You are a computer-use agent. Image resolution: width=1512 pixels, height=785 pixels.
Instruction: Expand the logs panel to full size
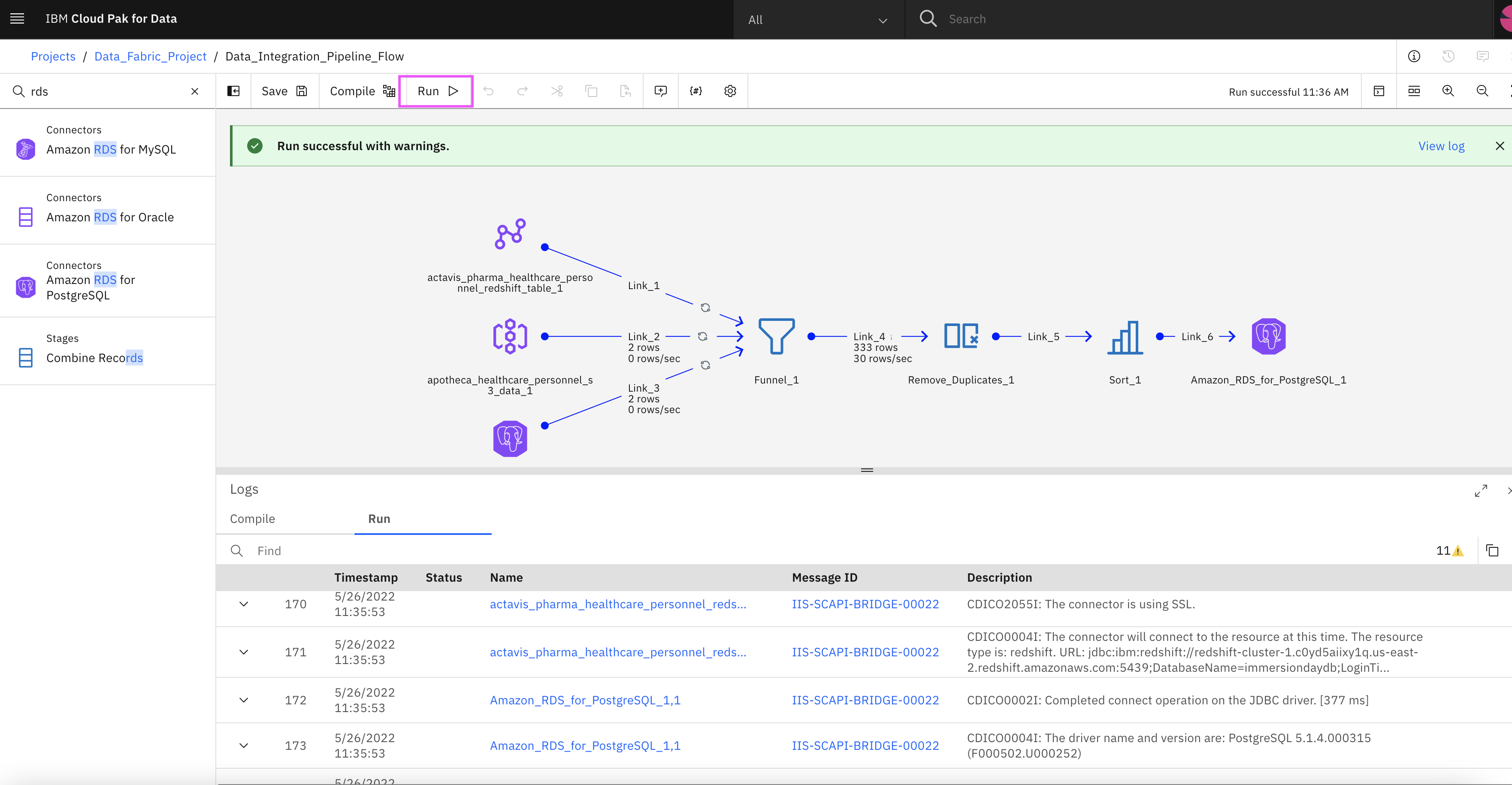tap(1481, 490)
